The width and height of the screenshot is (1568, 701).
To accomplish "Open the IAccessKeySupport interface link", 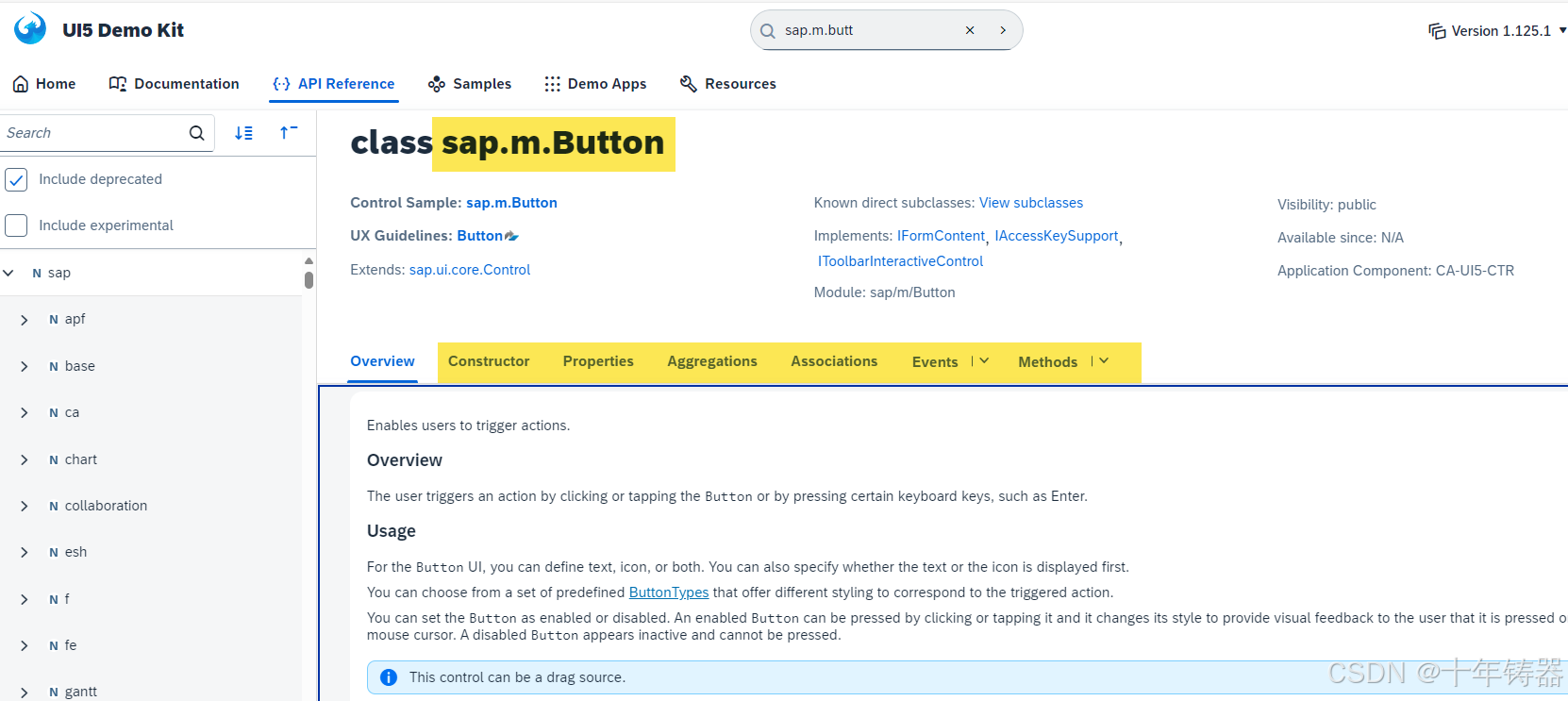I will (1057, 236).
